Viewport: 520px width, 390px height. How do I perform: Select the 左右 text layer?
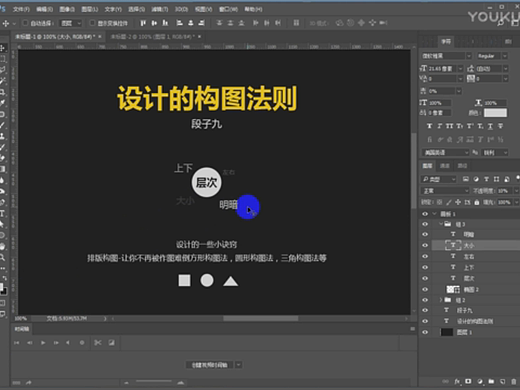click(x=469, y=256)
